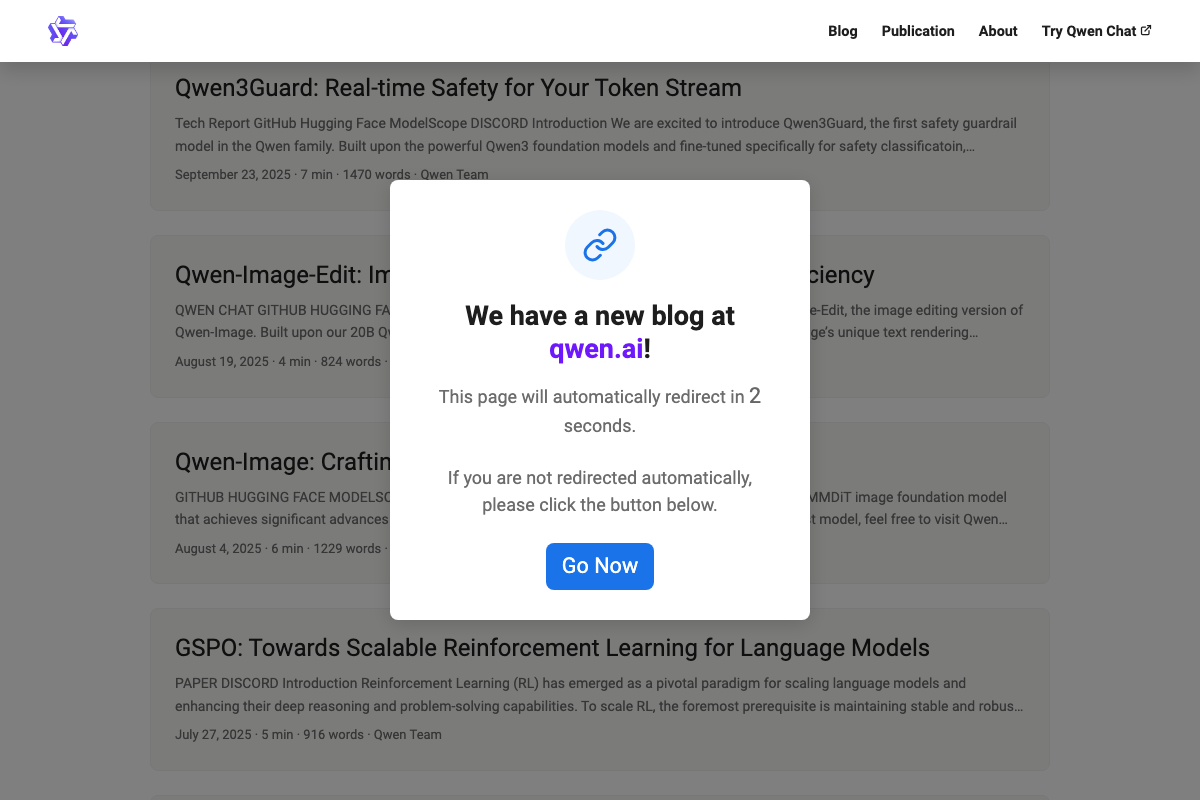1200x800 pixels.
Task: Click the GSPO summary starting 'PAPER DISCORD Introduction'
Action: pos(599,695)
